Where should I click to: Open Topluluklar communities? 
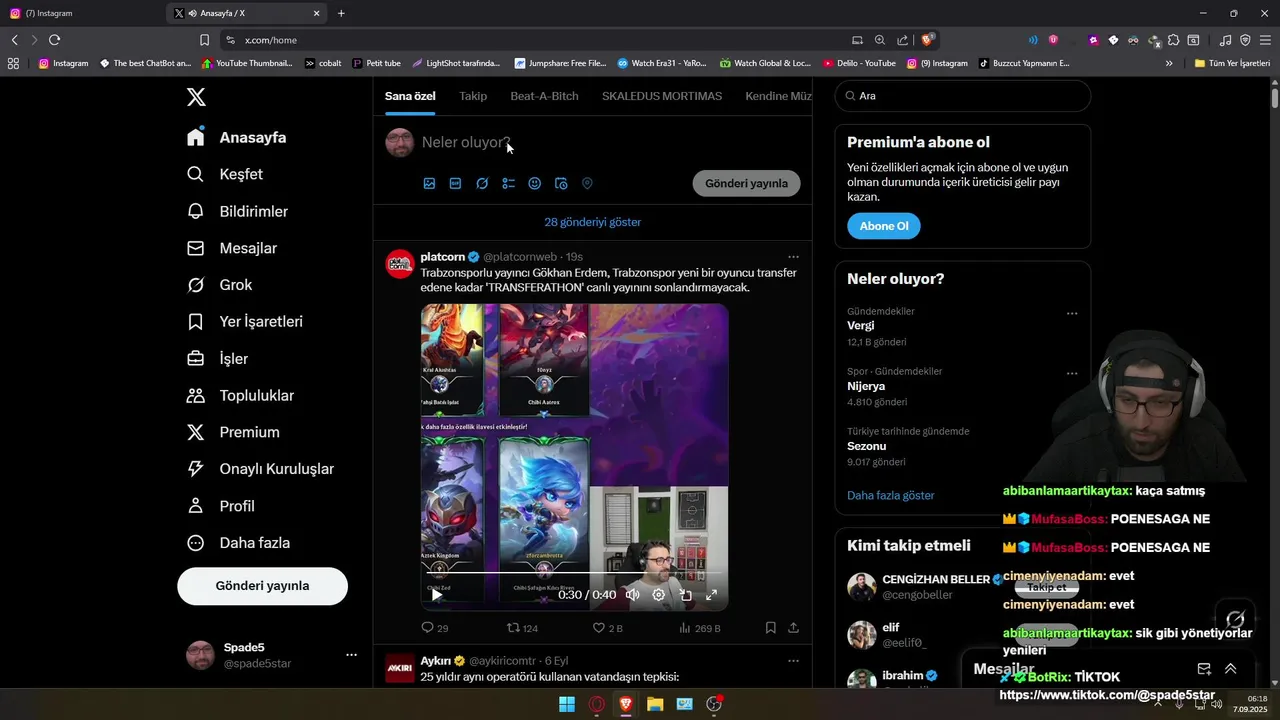[240, 396]
